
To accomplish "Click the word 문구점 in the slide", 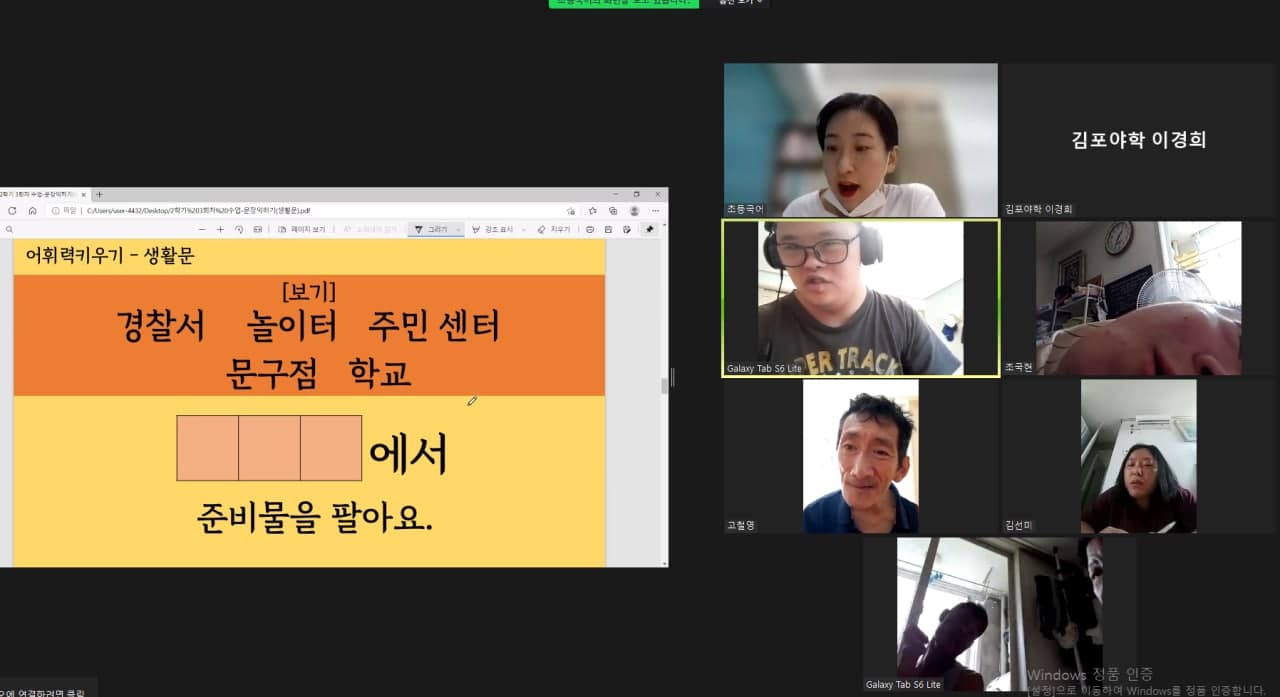I will pos(272,373).
